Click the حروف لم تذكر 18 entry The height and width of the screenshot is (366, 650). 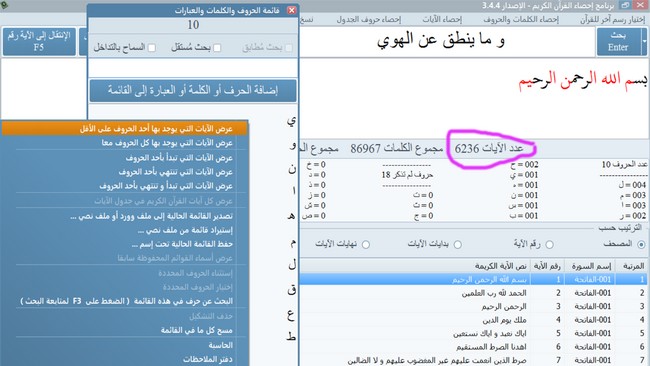pyautogui.click(x=407, y=175)
